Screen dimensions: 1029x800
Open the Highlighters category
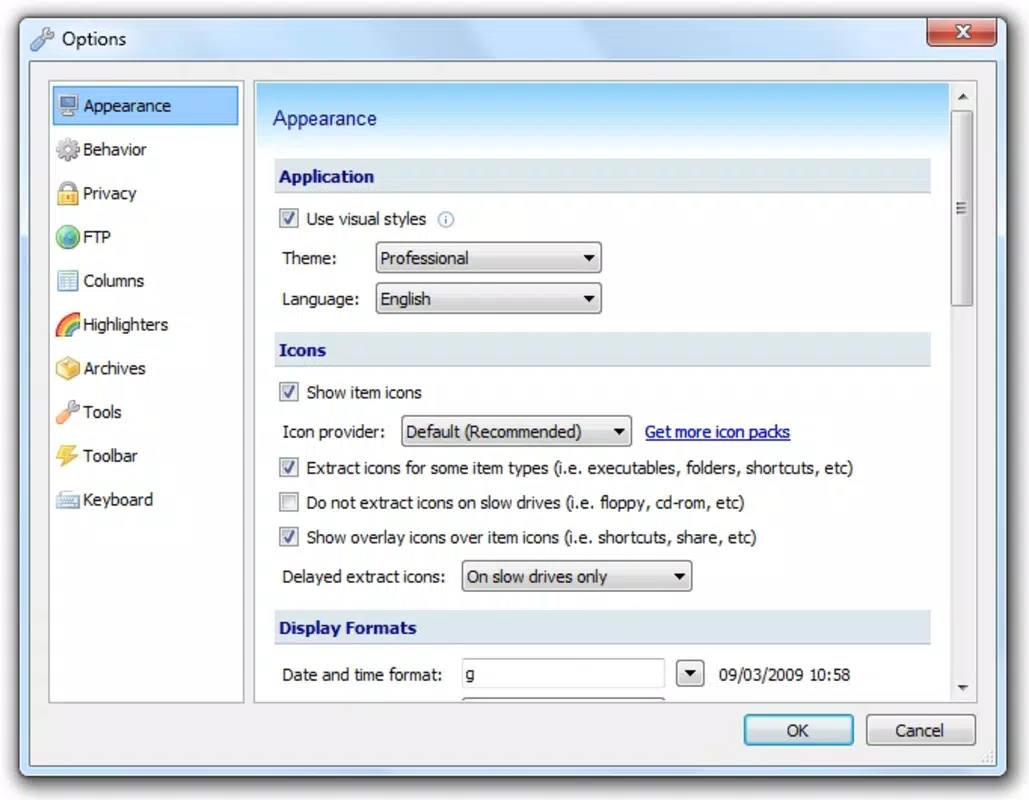125,324
